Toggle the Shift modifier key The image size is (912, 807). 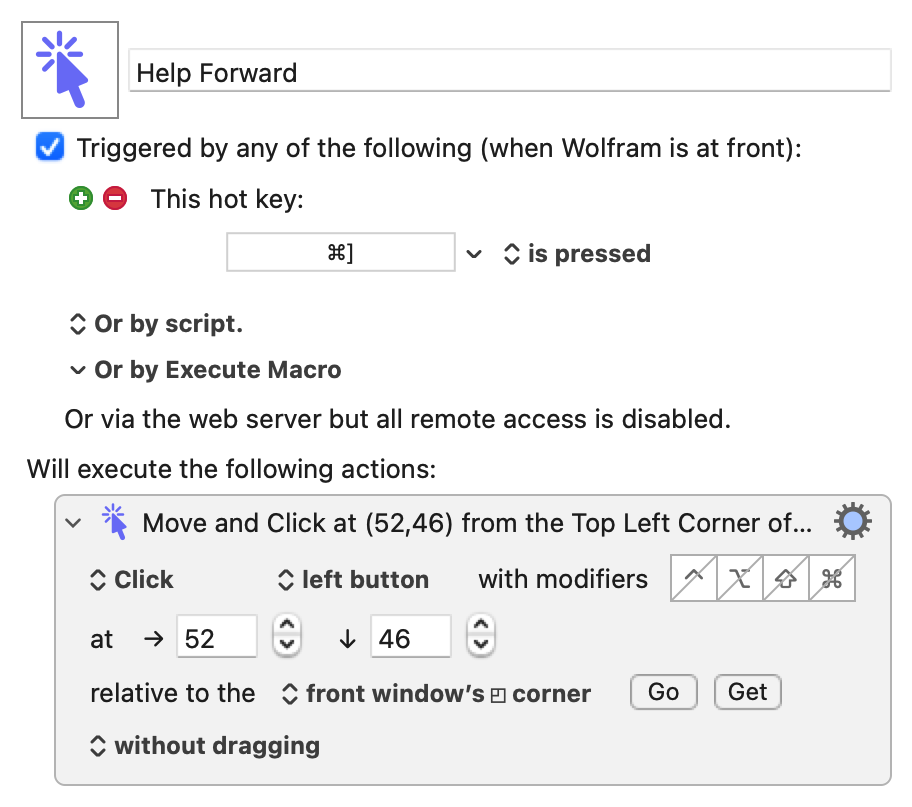coord(786,579)
